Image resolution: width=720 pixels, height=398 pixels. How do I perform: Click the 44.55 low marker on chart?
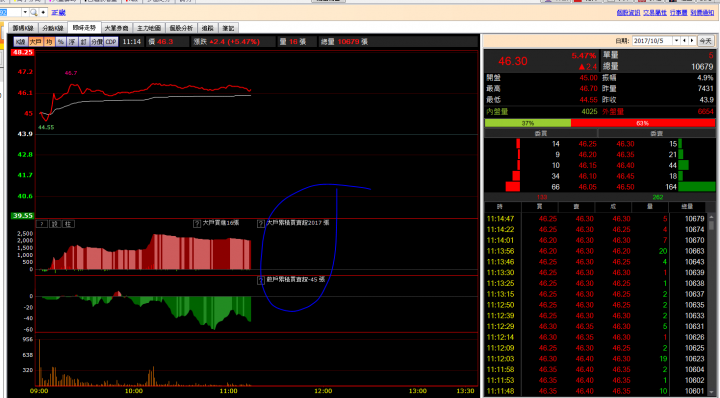(46, 128)
